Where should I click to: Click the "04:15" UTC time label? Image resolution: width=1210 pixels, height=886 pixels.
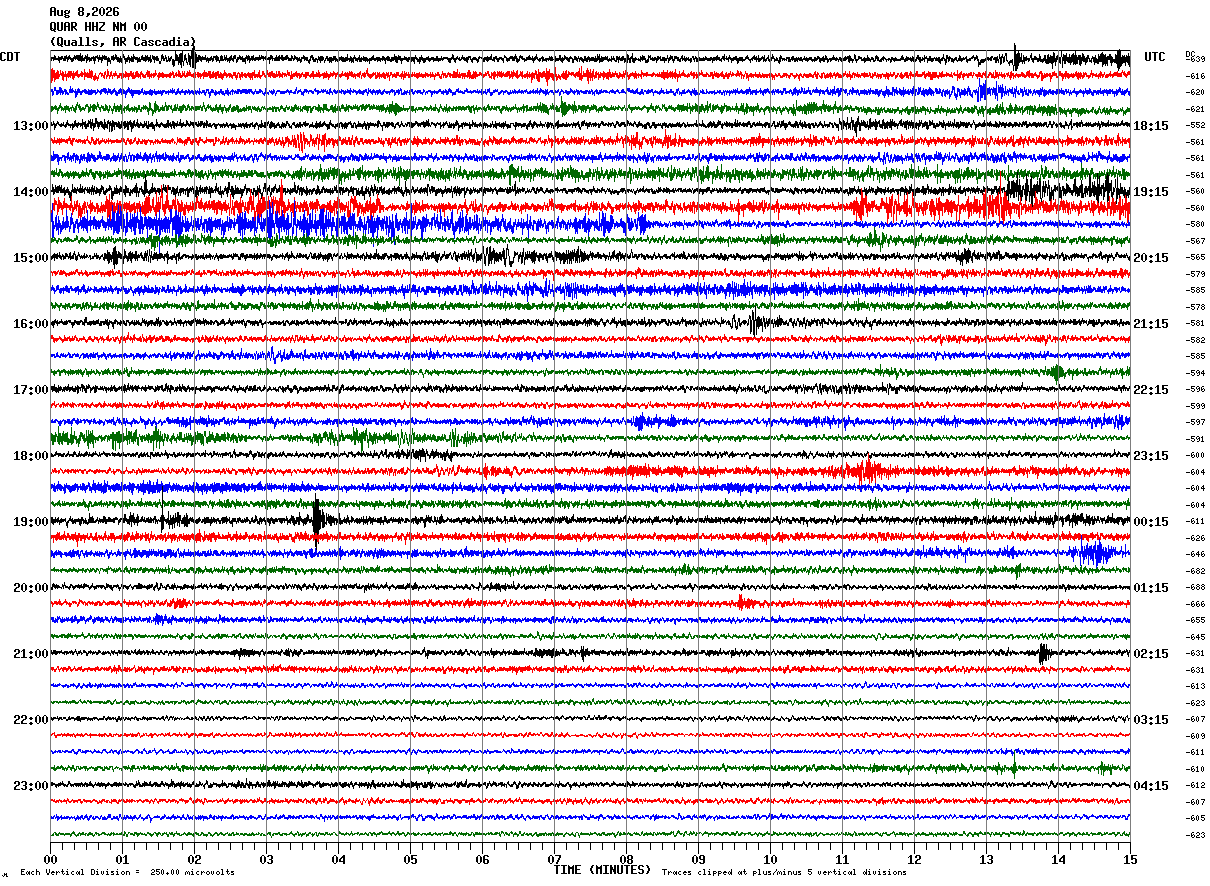(1152, 786)
